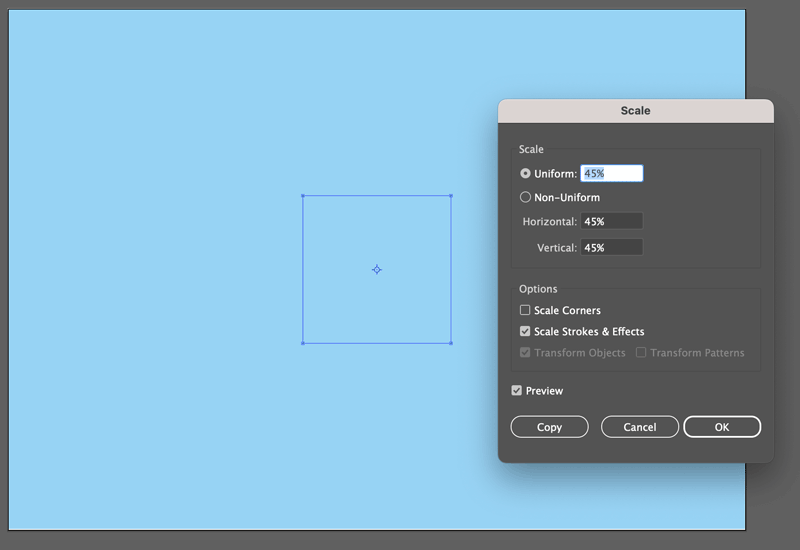Click the Horizontal scale value field

611,221
